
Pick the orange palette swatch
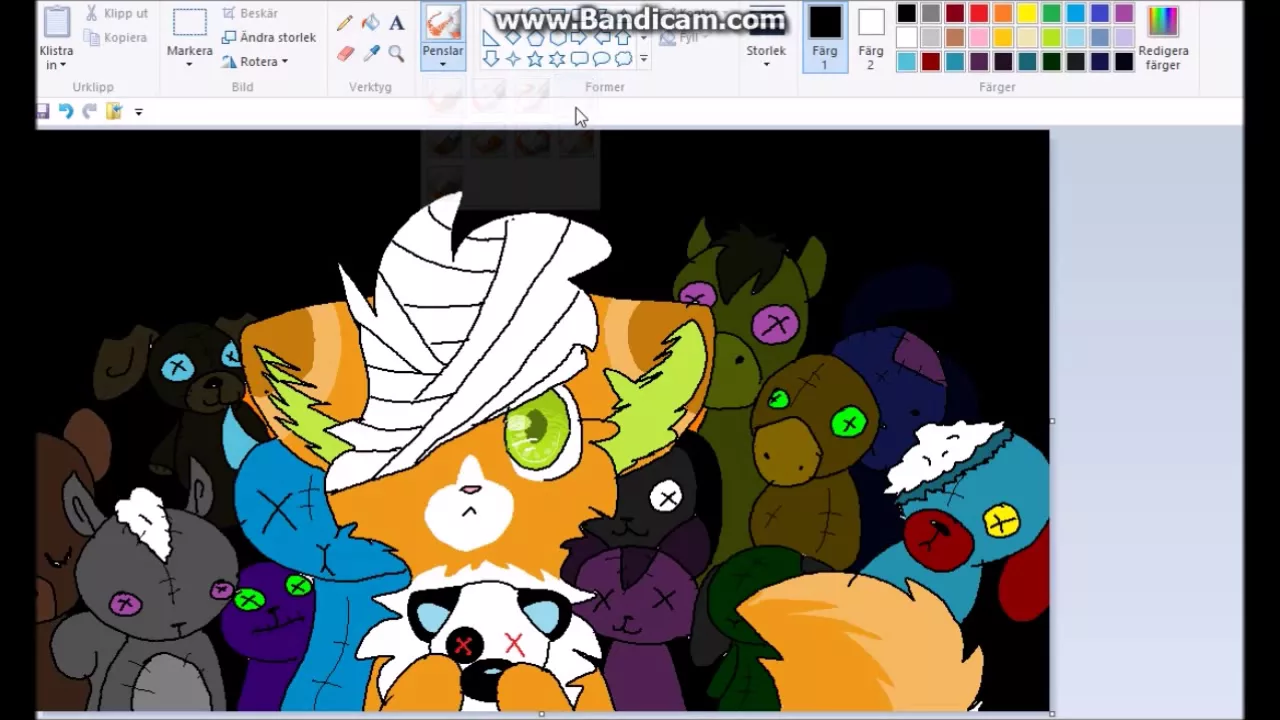1003,13
